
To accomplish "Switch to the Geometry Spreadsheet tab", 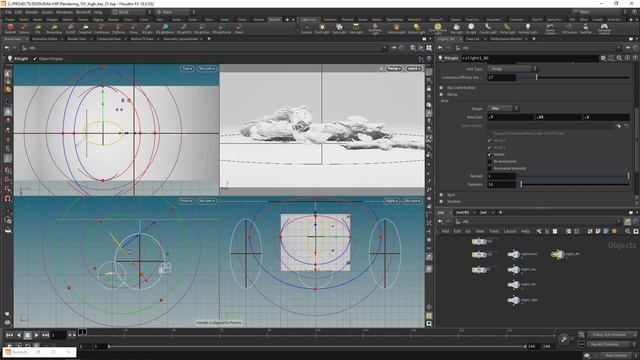I will tap(180, 39).
